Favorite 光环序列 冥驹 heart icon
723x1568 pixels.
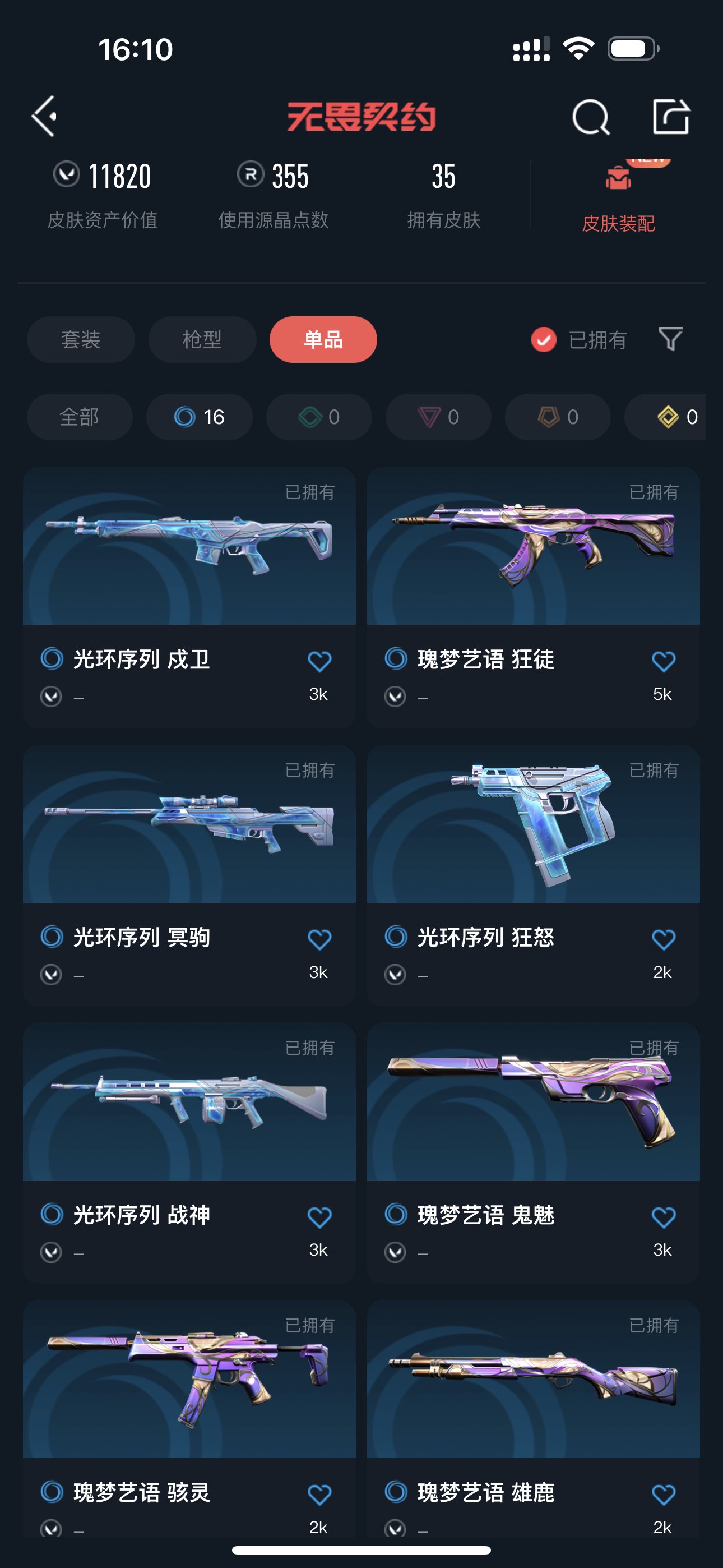(x=319, y=939)
